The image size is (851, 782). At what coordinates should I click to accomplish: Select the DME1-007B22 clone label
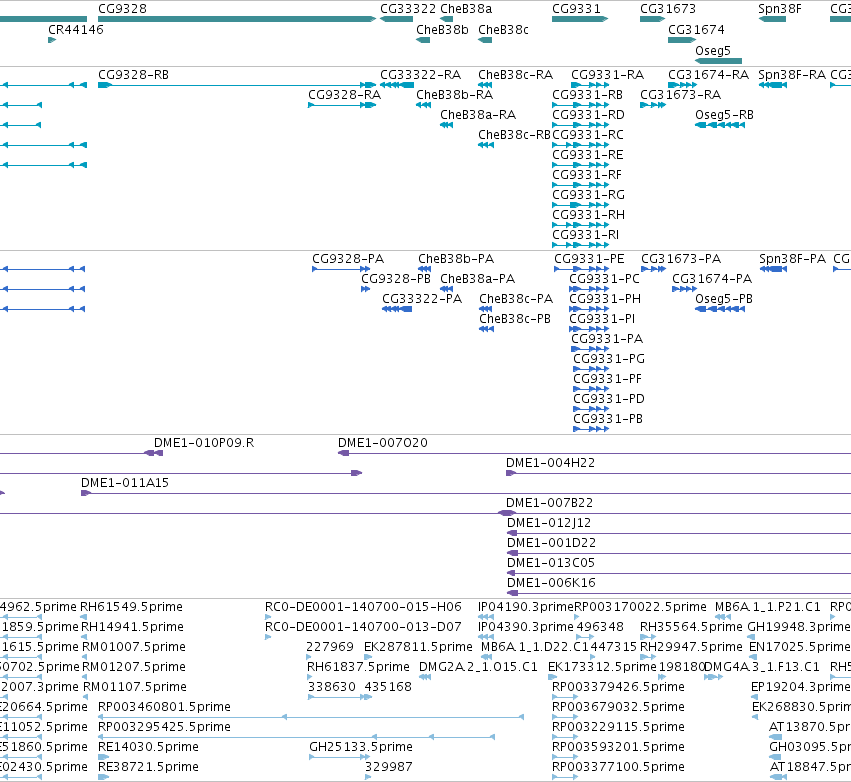click(x=549, y=503)
